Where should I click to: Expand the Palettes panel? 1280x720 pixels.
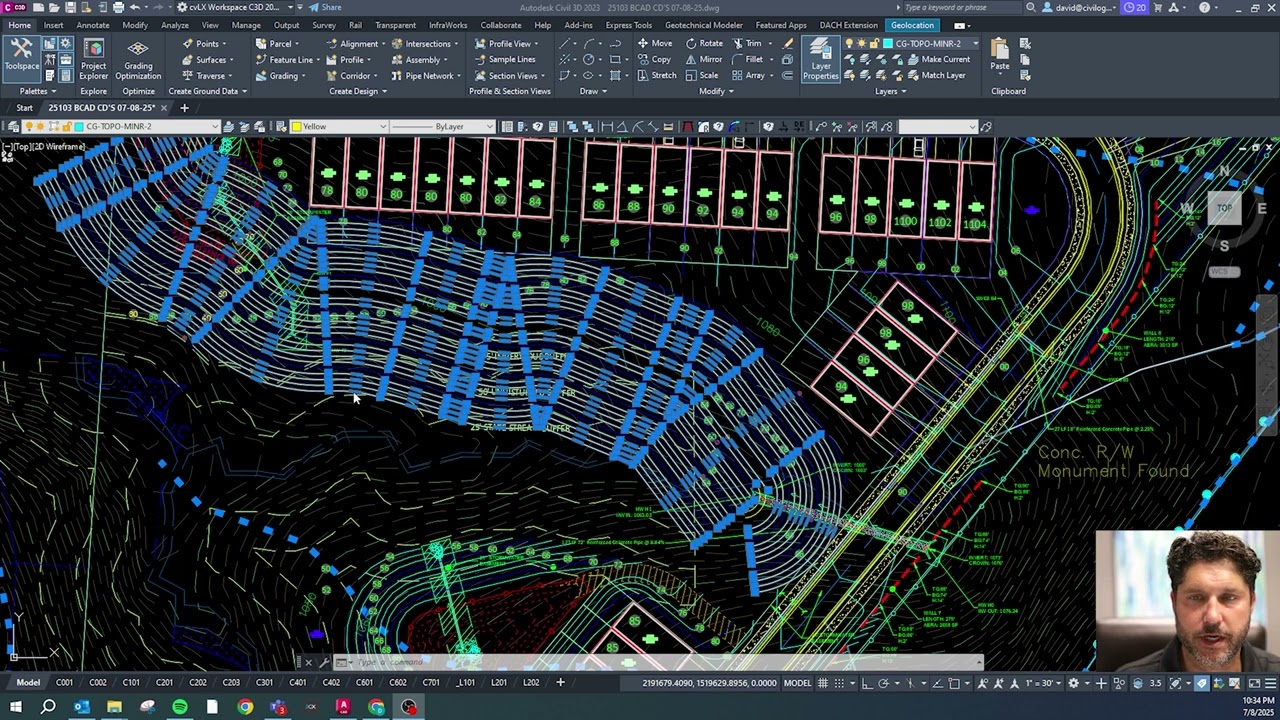click(36, 91)
